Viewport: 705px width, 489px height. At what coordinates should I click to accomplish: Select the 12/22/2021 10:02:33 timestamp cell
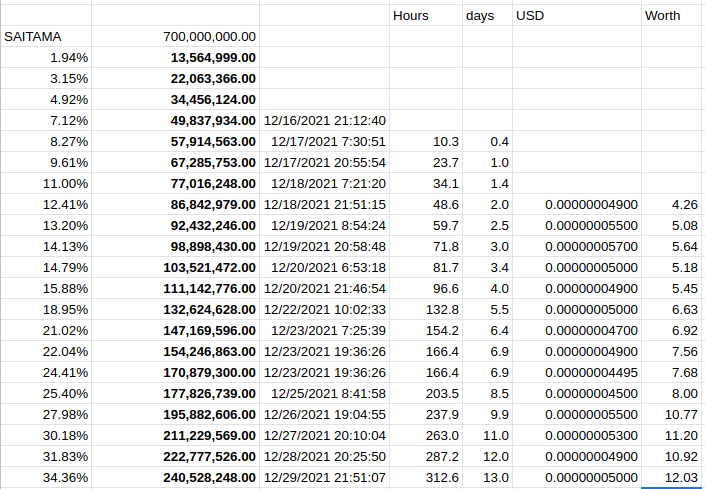click(x=324, y=309)
